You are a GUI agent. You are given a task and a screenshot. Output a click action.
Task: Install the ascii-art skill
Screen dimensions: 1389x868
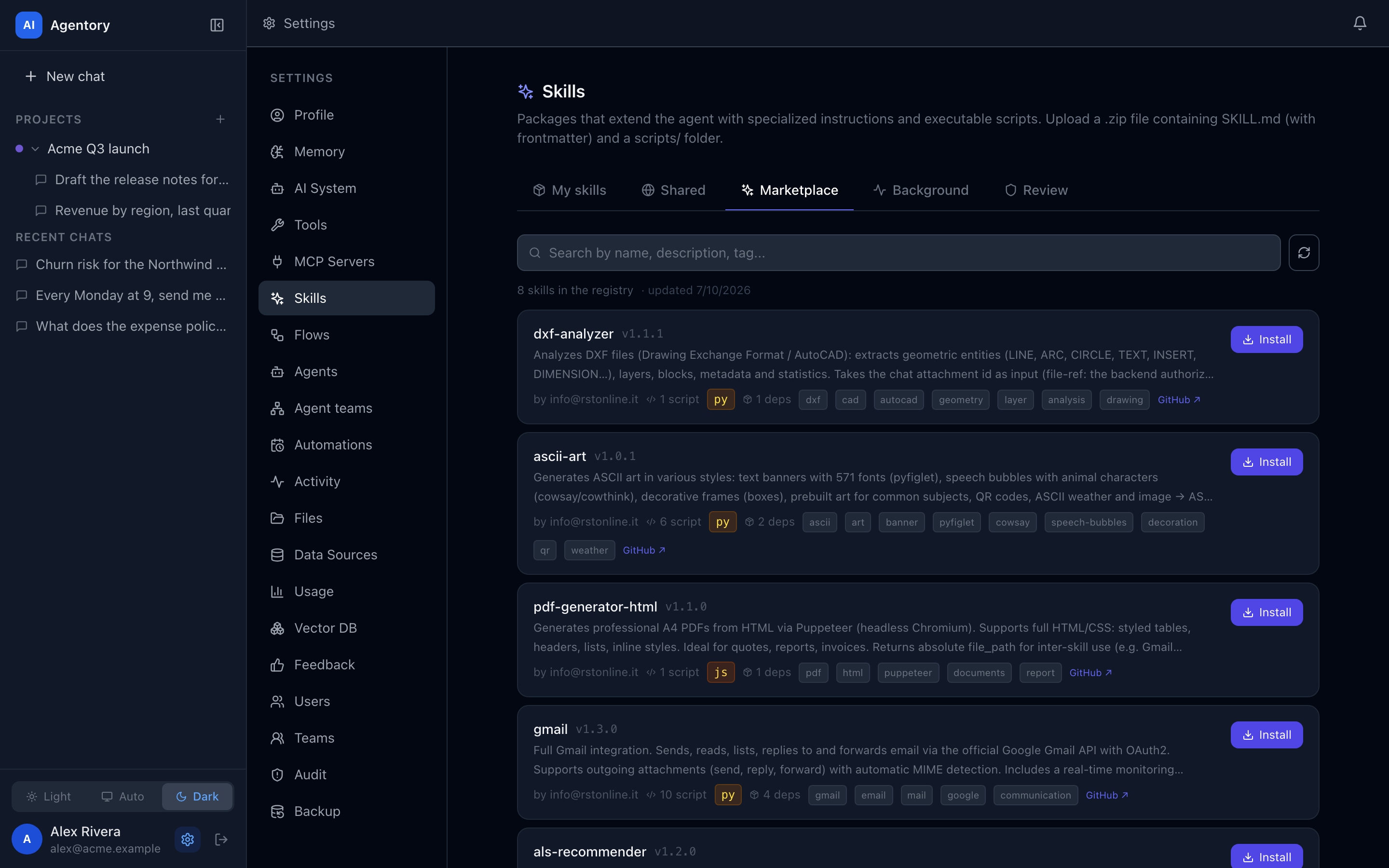point(1266,461)
